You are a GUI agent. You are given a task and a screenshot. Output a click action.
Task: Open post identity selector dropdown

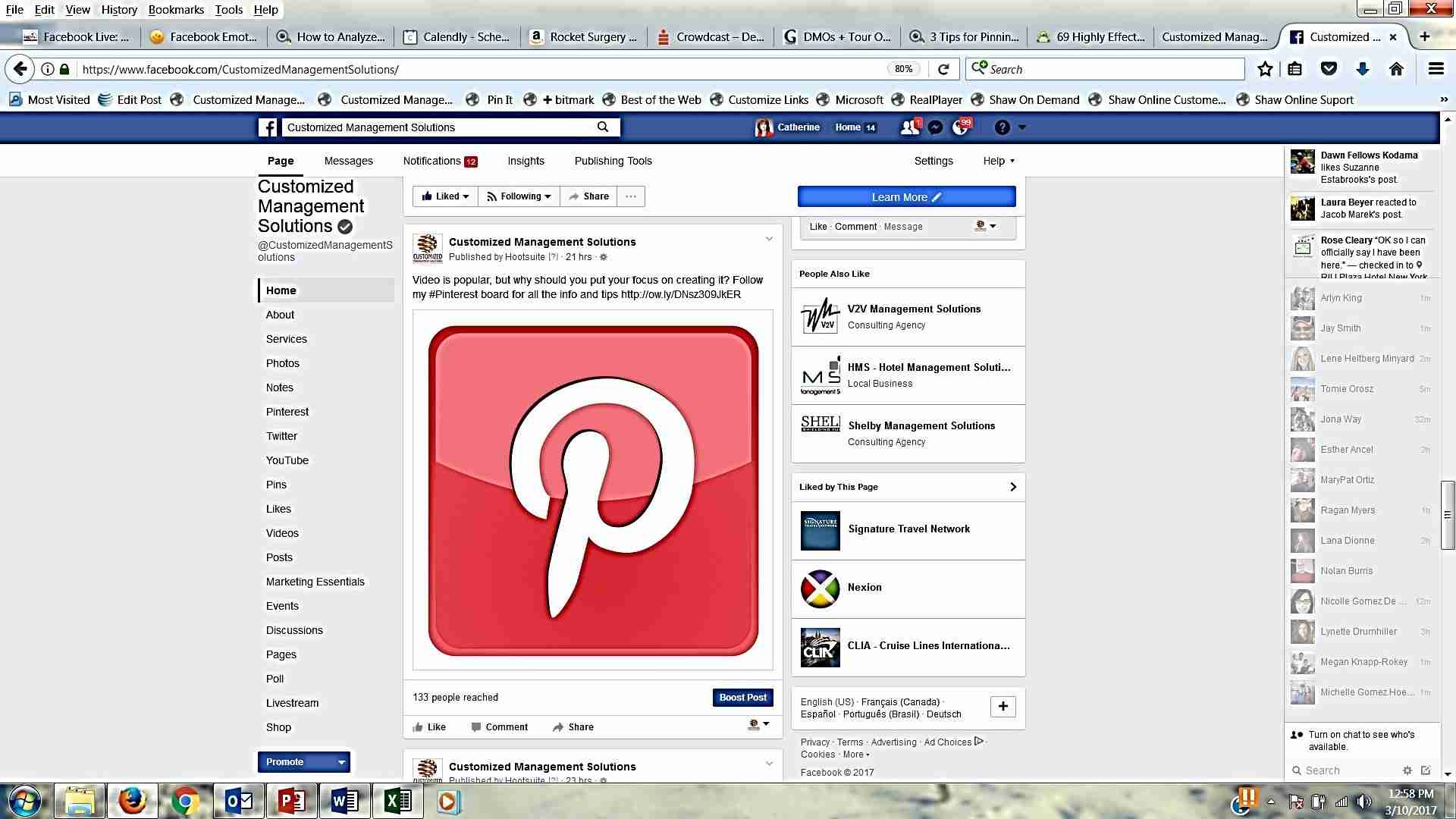tap(758, 725)
